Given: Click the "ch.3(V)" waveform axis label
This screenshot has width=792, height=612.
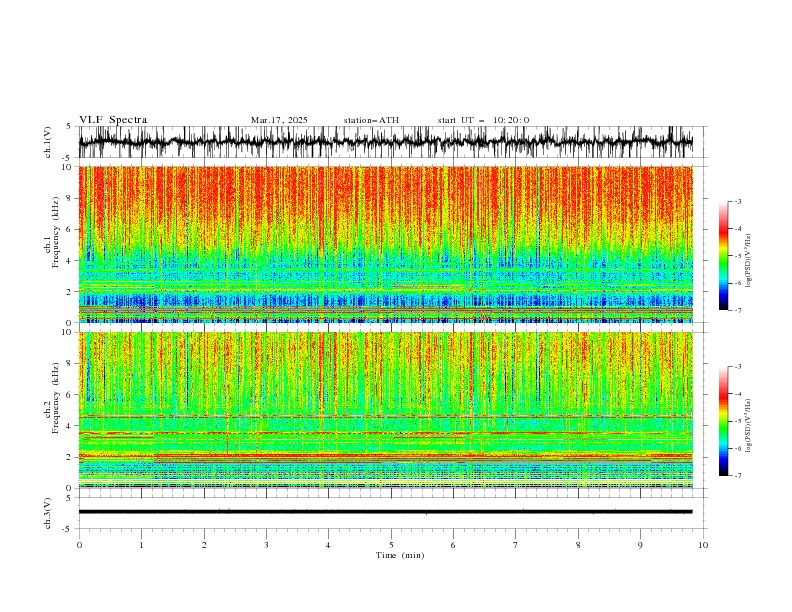Looking at the screenshot, I should [48, 513].
